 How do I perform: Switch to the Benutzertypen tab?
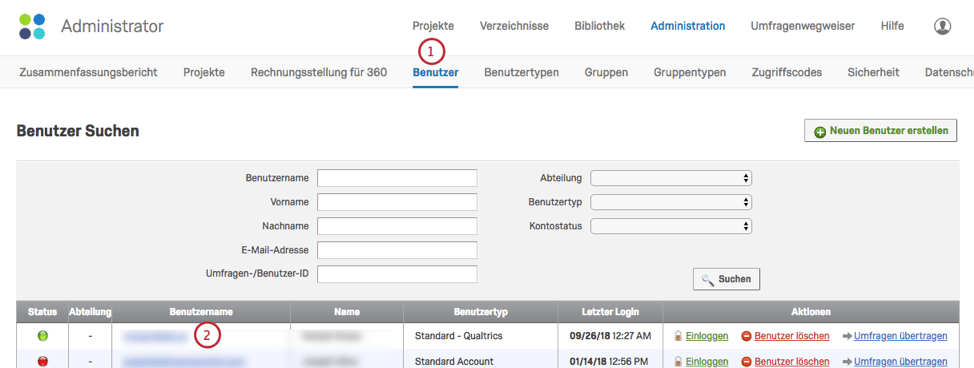coord(521,72)
